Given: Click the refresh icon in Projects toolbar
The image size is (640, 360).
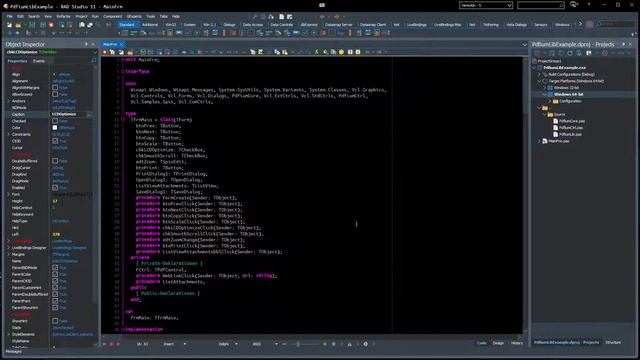Looking at the screenshot, I should click(x=570, y=53).
